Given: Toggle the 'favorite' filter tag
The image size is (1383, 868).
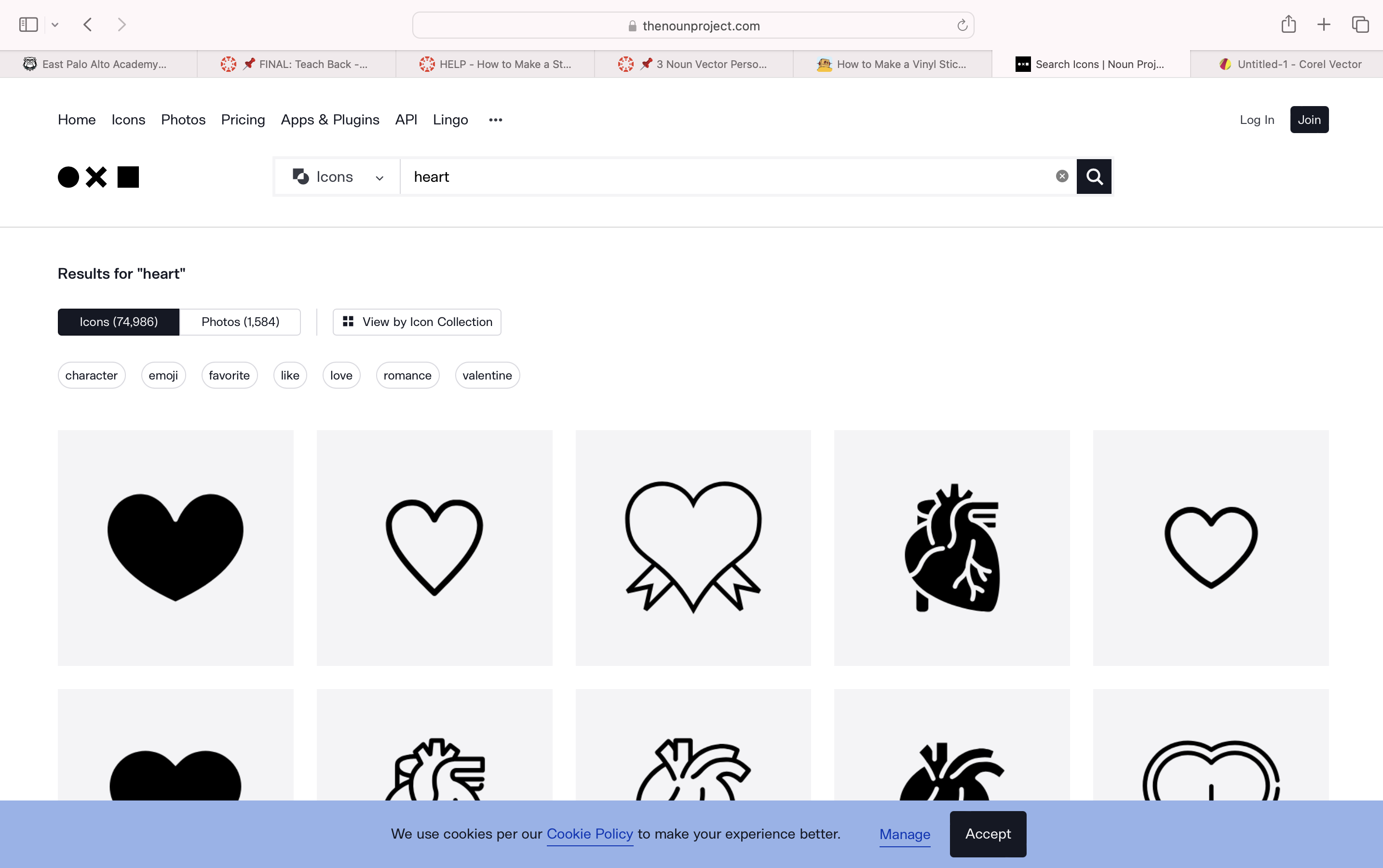Looking at the screenshot, I should pos(229,375).
